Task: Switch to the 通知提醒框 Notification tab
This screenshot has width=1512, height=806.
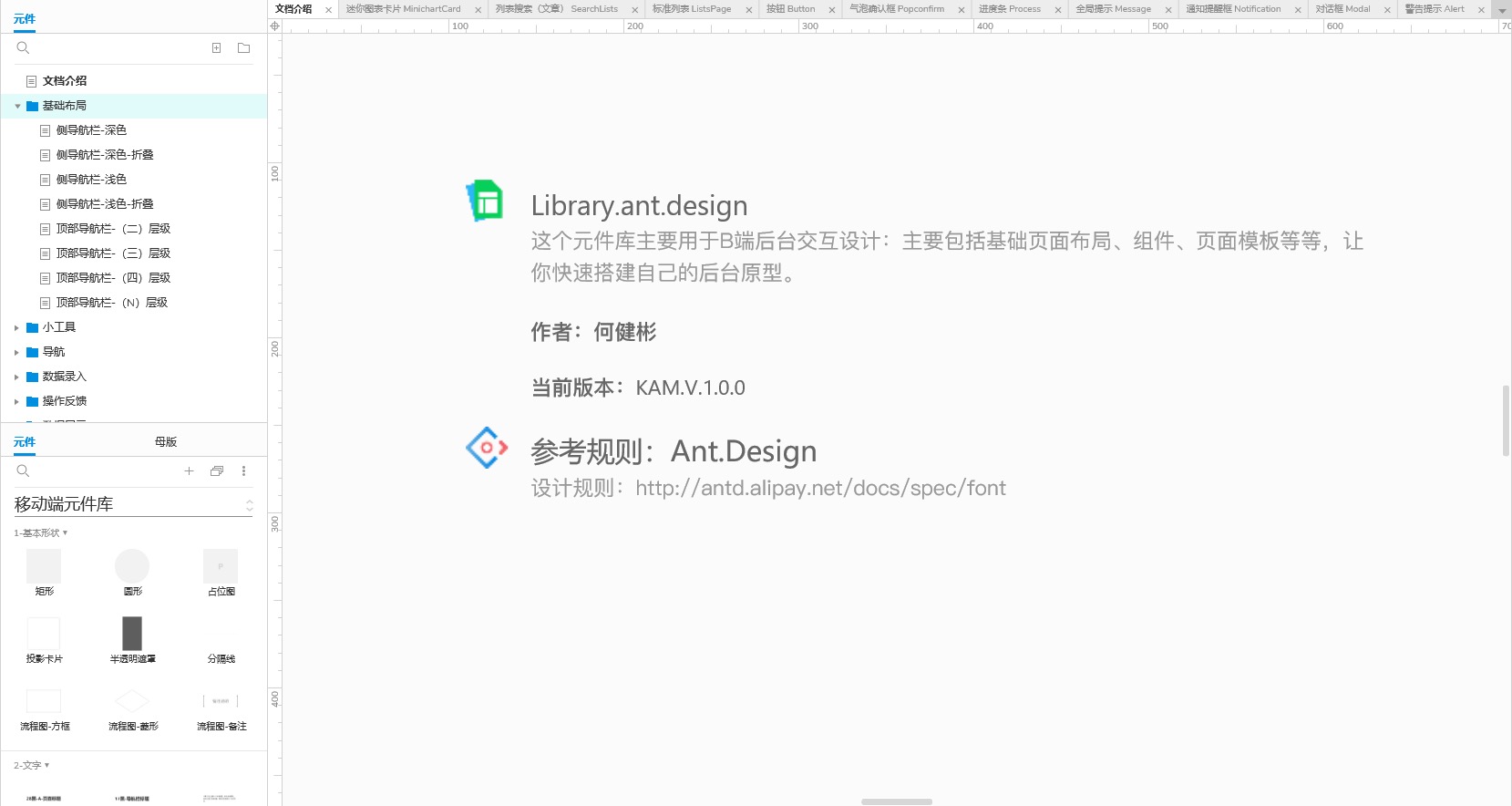Action: (1233, 9)
